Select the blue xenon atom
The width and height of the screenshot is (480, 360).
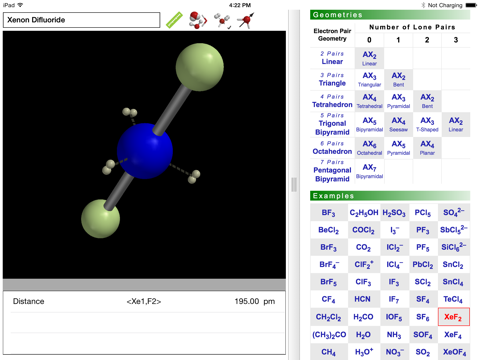[145, 151]
